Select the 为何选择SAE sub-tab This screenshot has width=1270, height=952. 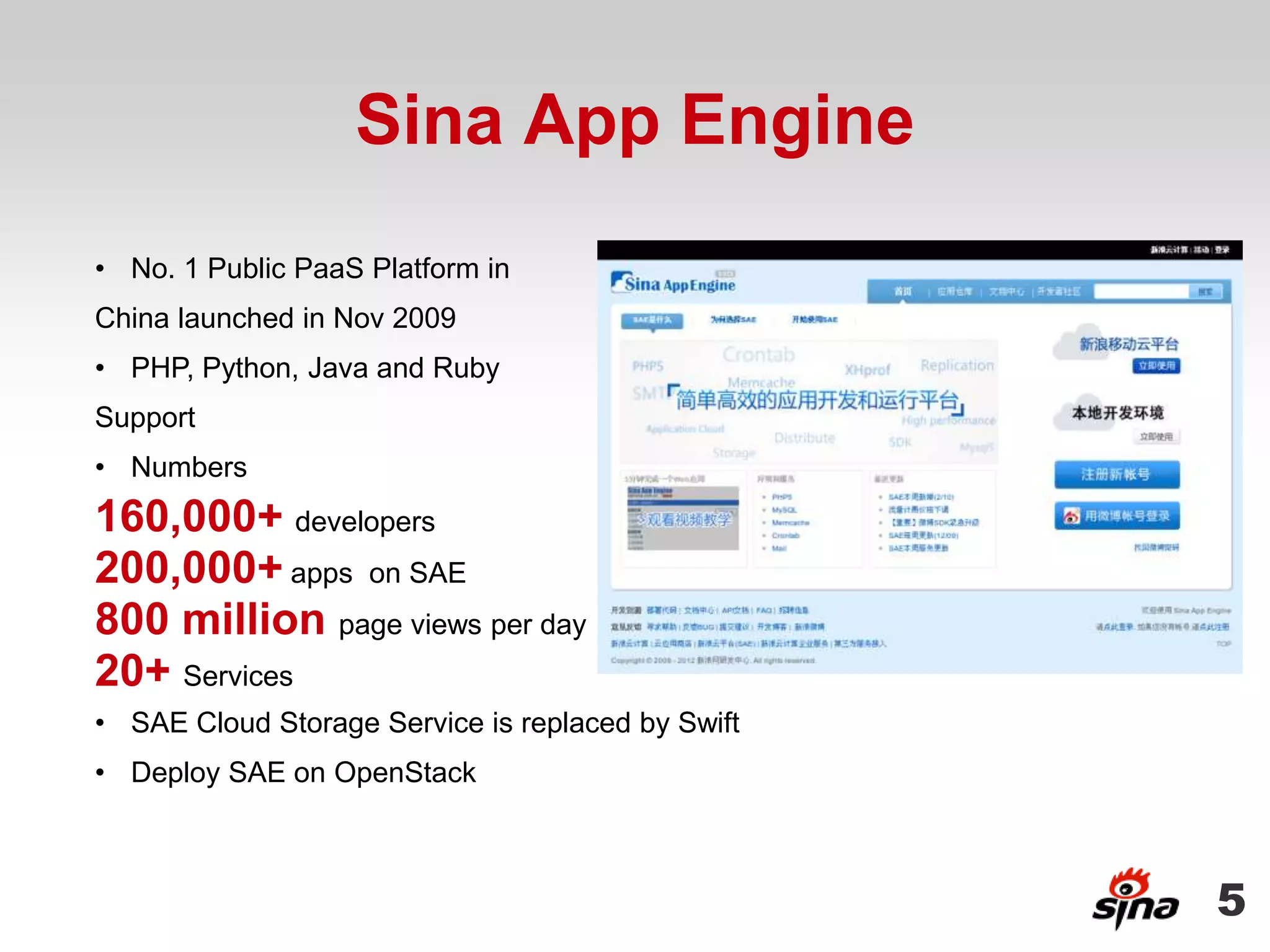point(733,320)
